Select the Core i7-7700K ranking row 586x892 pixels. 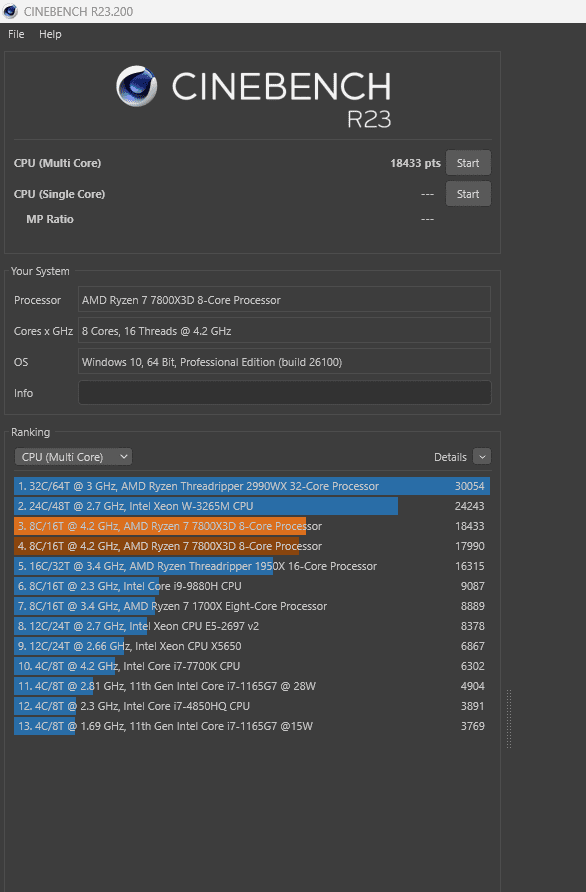(x=252, y=666)
